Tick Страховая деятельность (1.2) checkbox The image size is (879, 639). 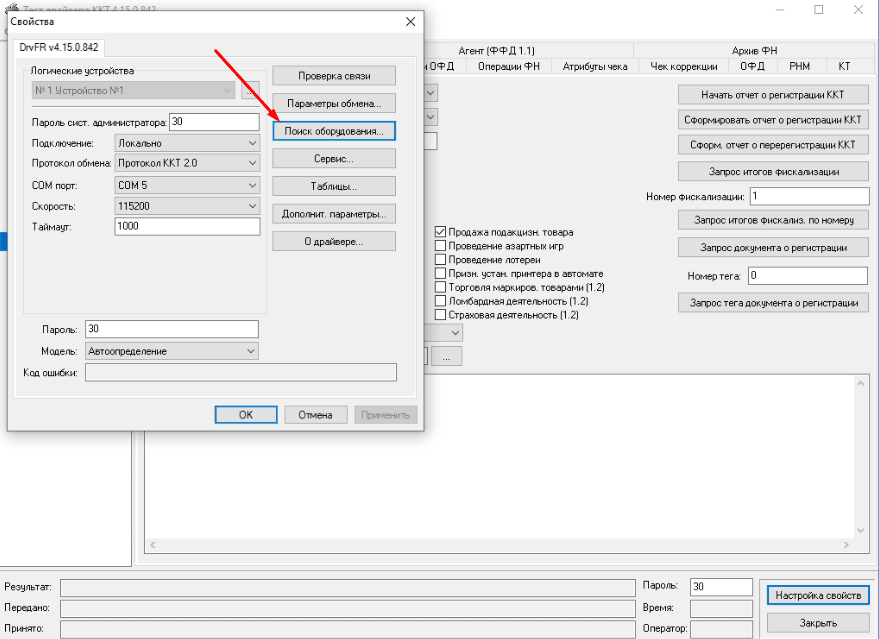(440, 315)
